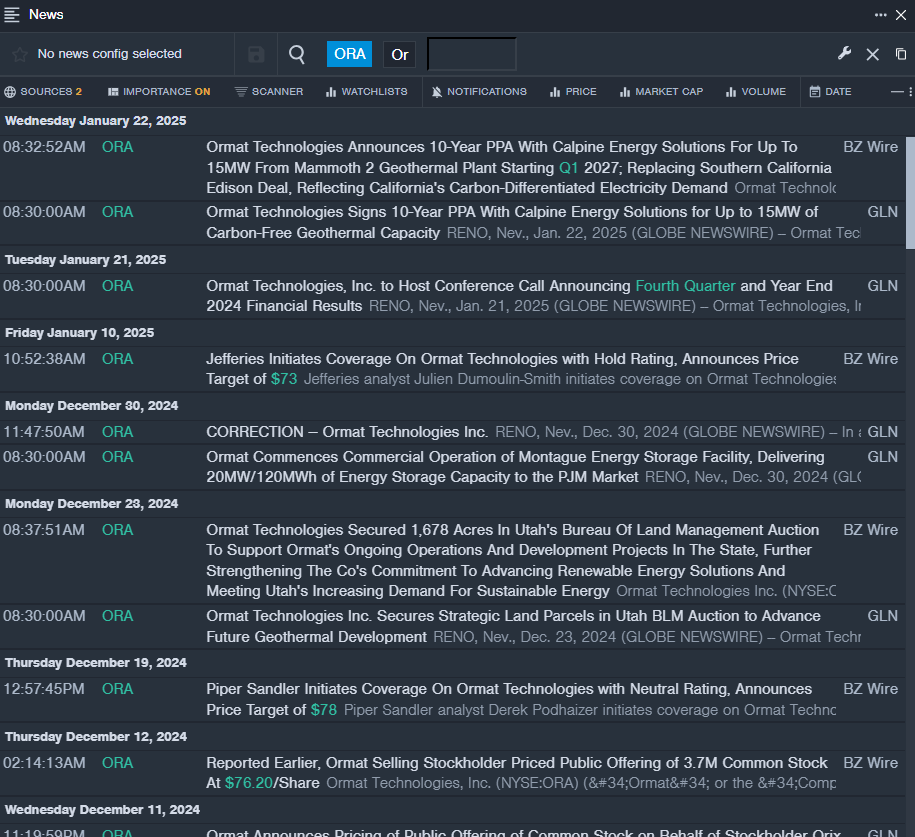Open the three-dot panel options menu
This screenshot has width=915, height=837.
pyautogui.click(x=880, y=14)
